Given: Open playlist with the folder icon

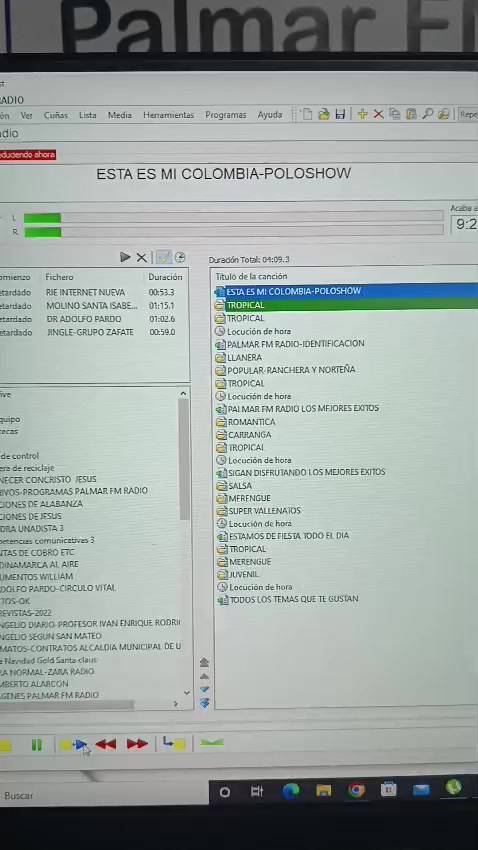Looking at the screenshot, I should [x=324, y=114].
